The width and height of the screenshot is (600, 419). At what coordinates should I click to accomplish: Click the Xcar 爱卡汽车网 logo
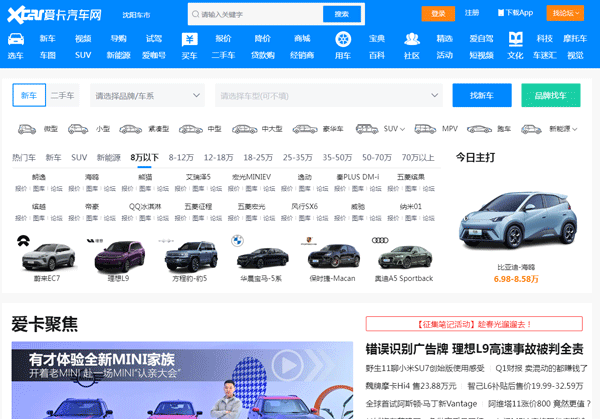[x=54, y=15]
